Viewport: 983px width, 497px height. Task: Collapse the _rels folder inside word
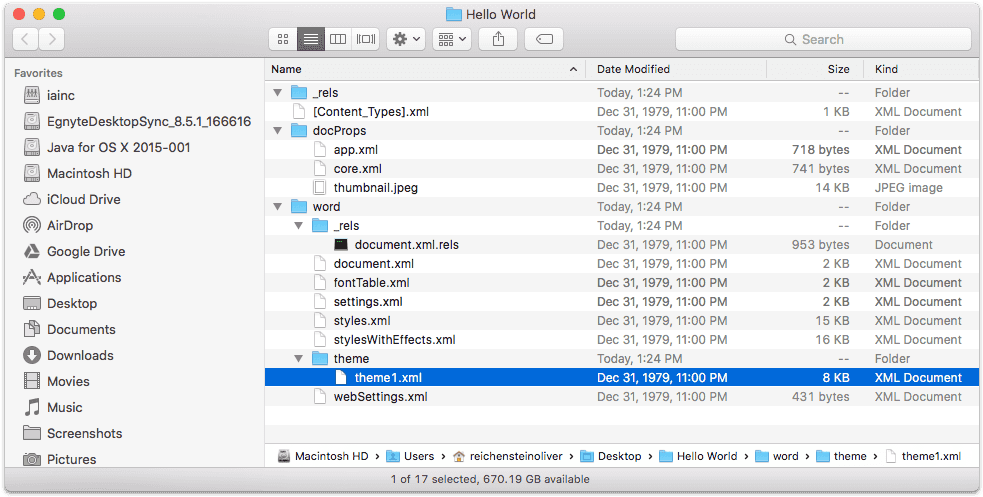(x=299, y=226)
